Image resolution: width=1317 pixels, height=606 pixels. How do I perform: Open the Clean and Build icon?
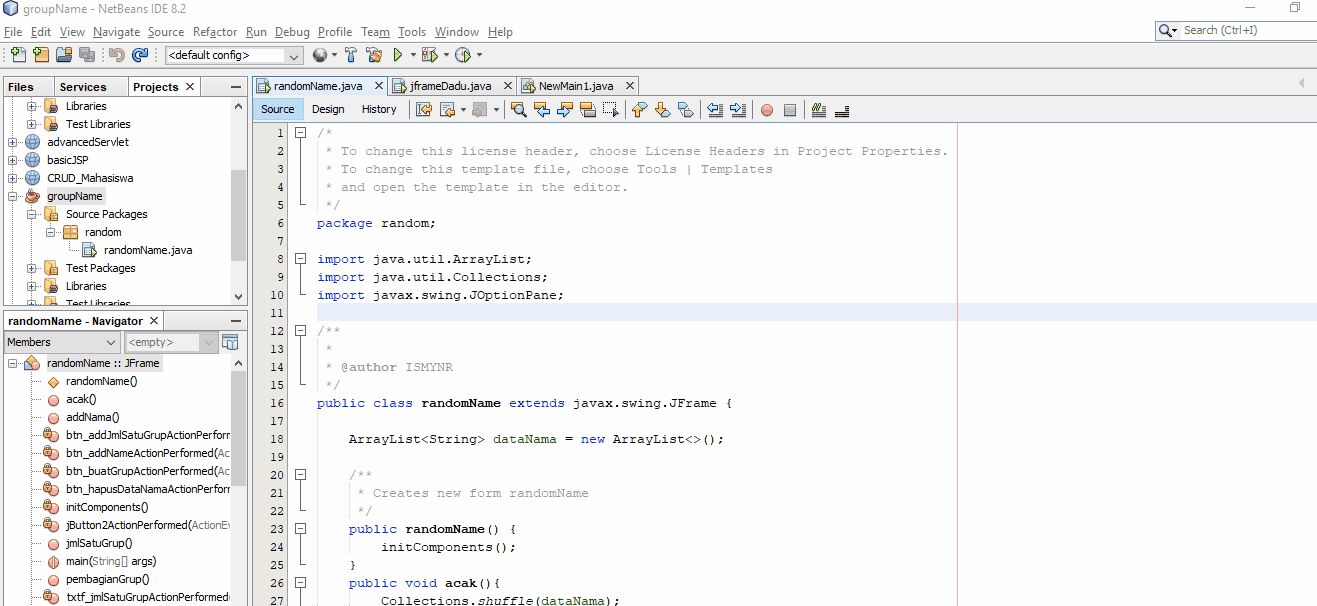373,55
